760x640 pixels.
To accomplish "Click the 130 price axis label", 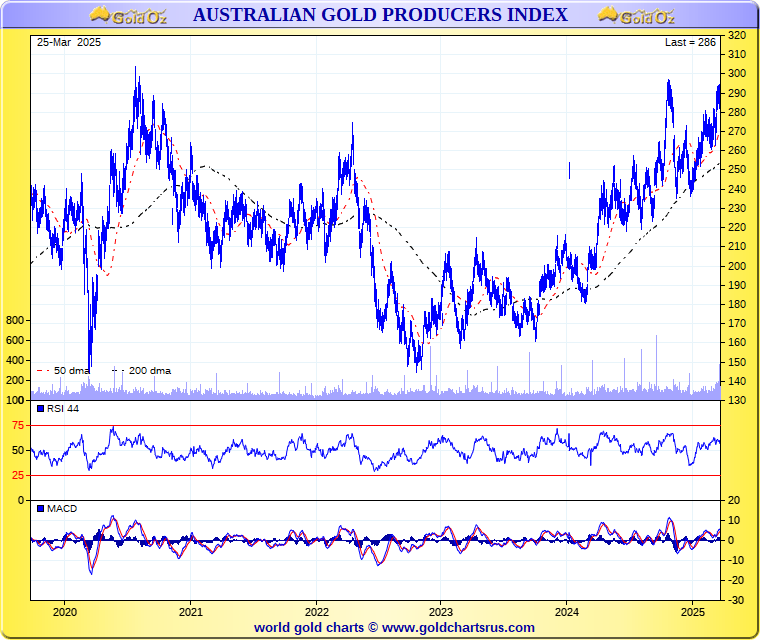I will click(737, 400).
